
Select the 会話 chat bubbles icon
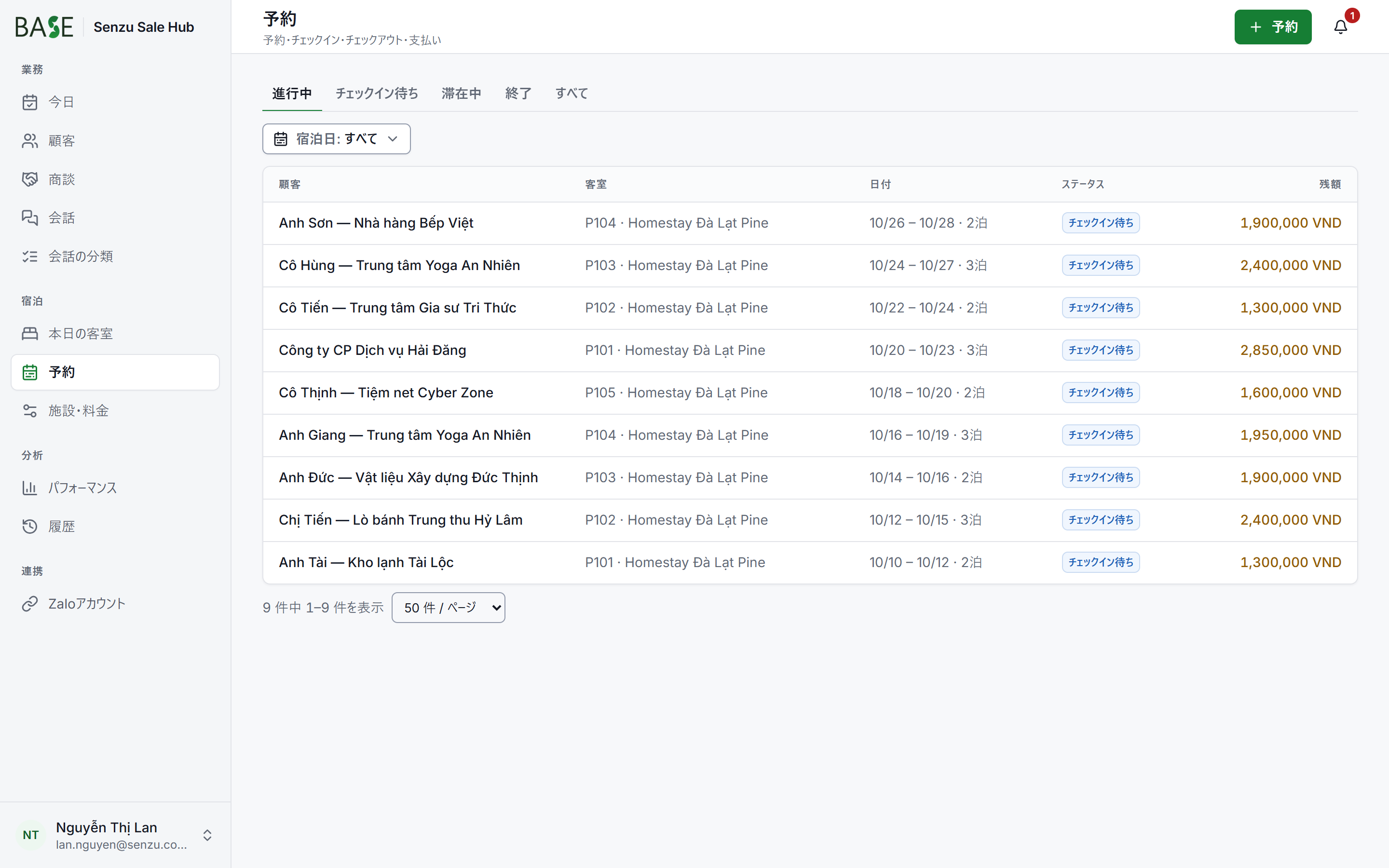point(30,217)
